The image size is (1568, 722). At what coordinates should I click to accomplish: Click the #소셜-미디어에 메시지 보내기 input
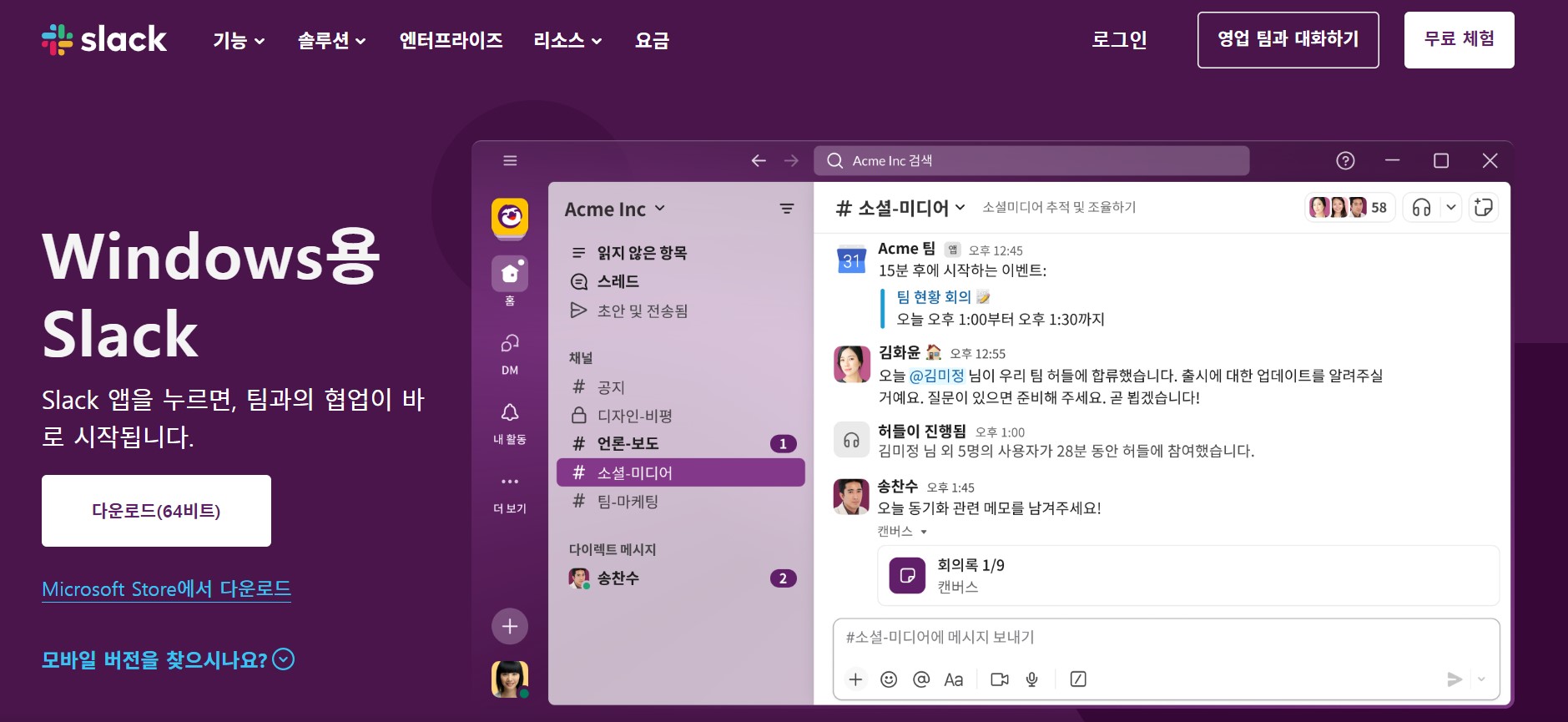1166,638
